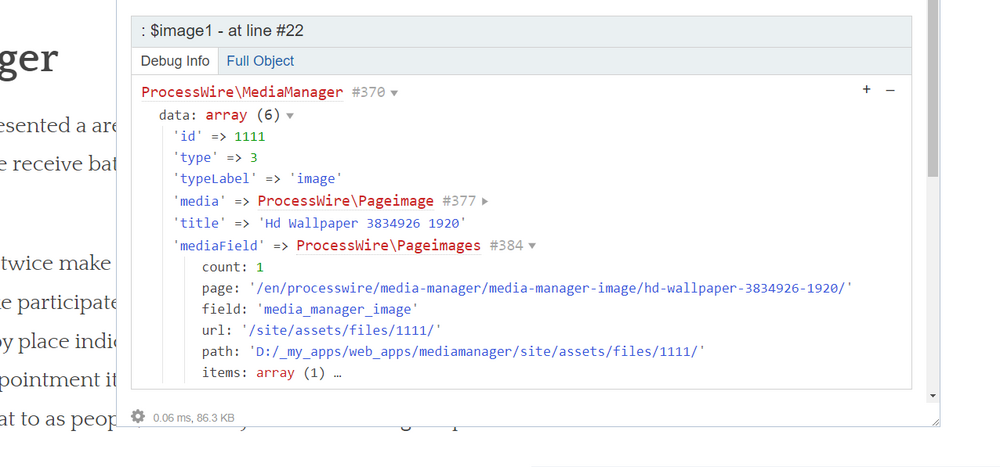The height and width of the screenshot is (467, 1000).
Task: Click the 'media' key label
Action: point(200,201)
